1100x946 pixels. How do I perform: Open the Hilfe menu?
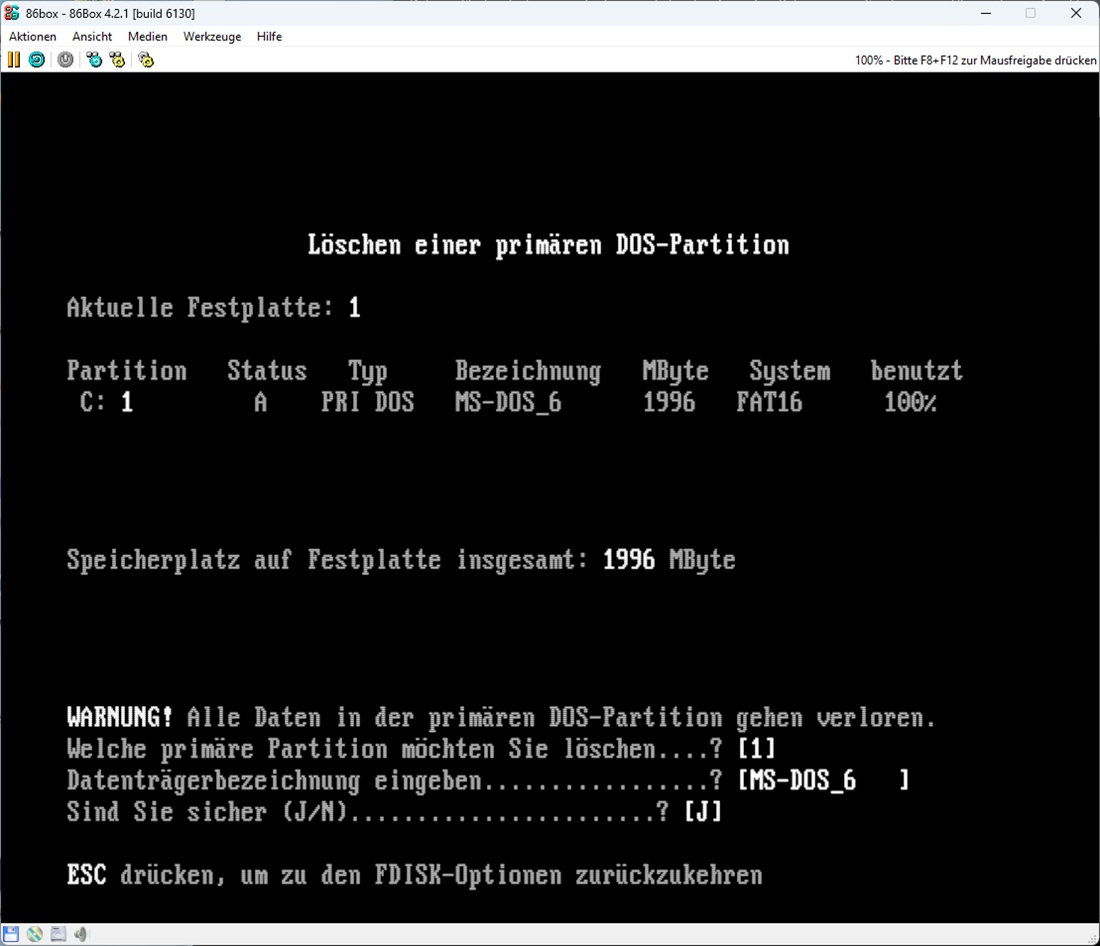pos(269,37)
